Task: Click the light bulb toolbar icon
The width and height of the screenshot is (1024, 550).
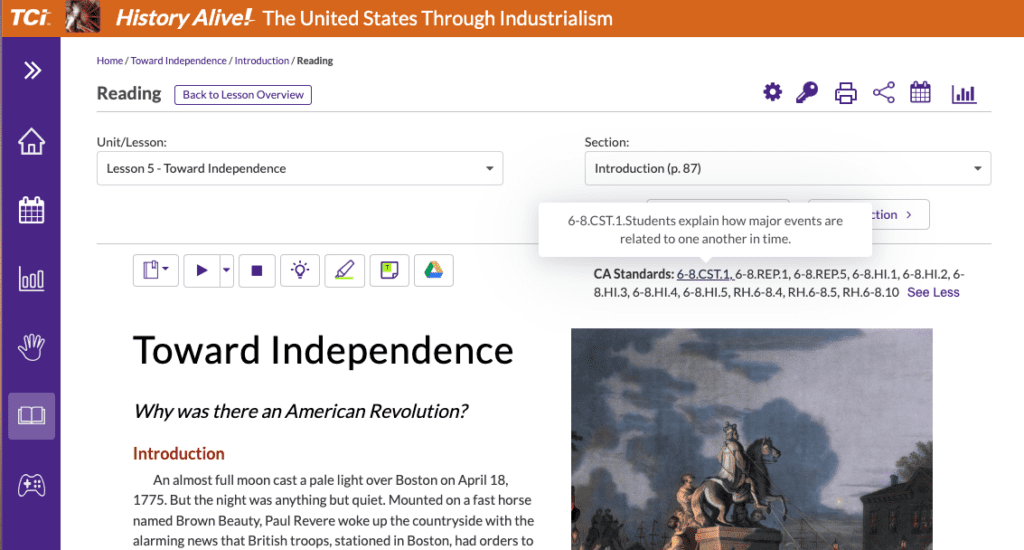Action: click(300, 270)
